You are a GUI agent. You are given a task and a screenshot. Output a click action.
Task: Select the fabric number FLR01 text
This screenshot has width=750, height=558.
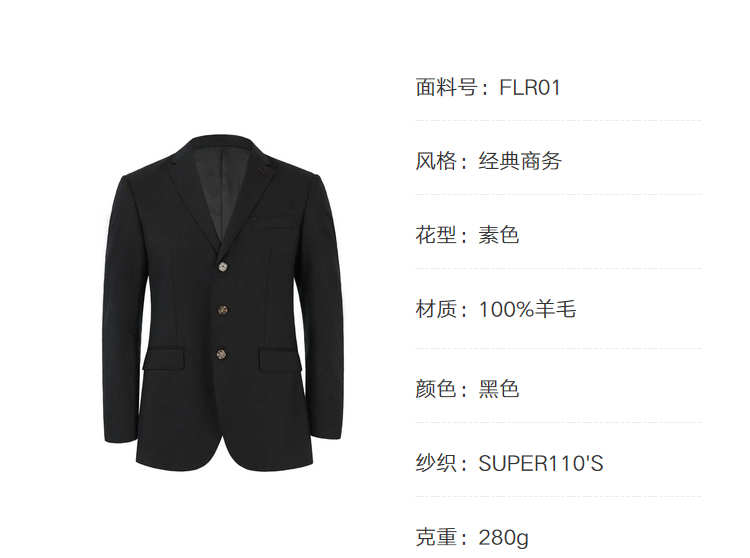(x=529, y=88)
